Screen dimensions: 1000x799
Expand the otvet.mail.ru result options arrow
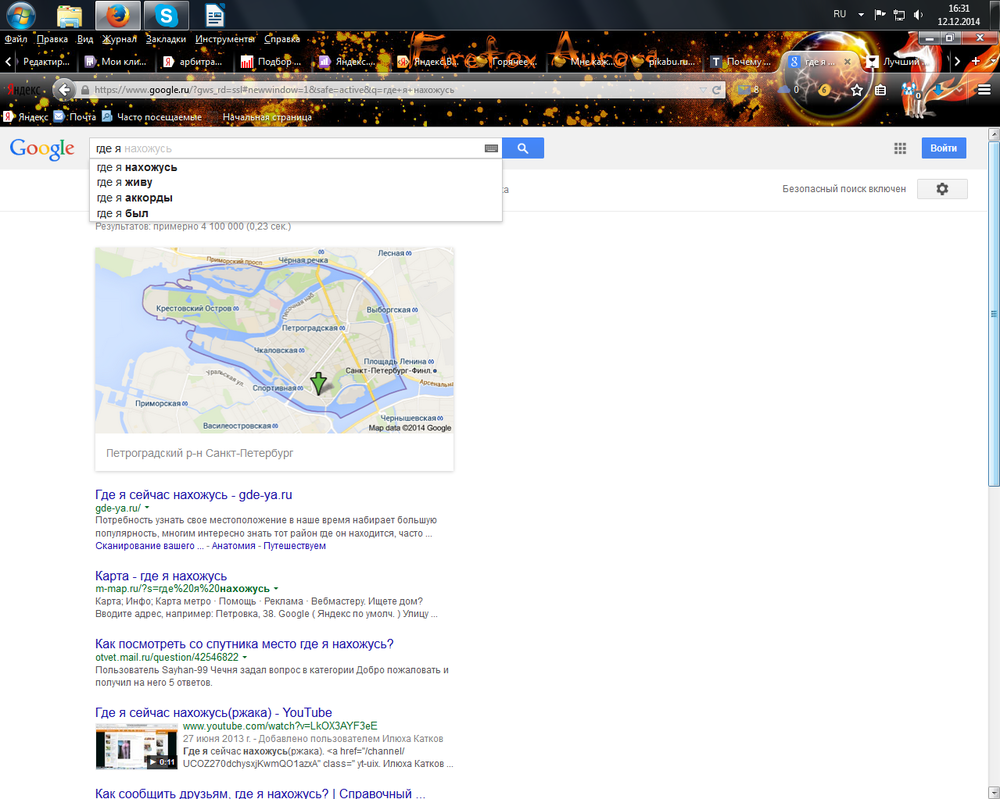(x=245, y=657)
